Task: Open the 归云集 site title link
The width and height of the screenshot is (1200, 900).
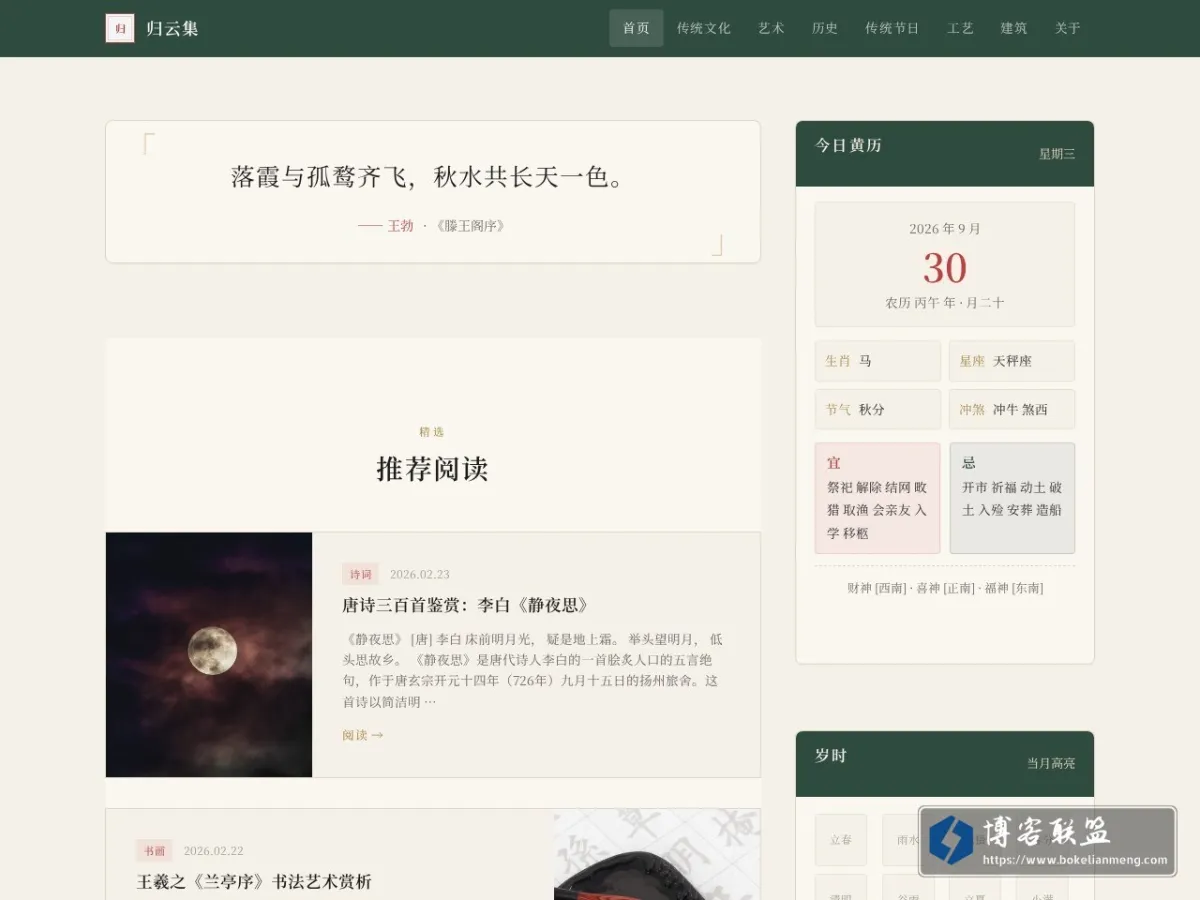Action: coord(172,28)
